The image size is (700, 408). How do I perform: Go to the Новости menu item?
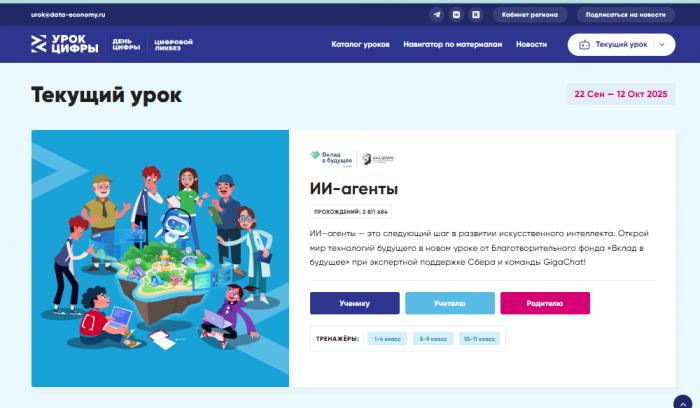click(x=531, y=45)
